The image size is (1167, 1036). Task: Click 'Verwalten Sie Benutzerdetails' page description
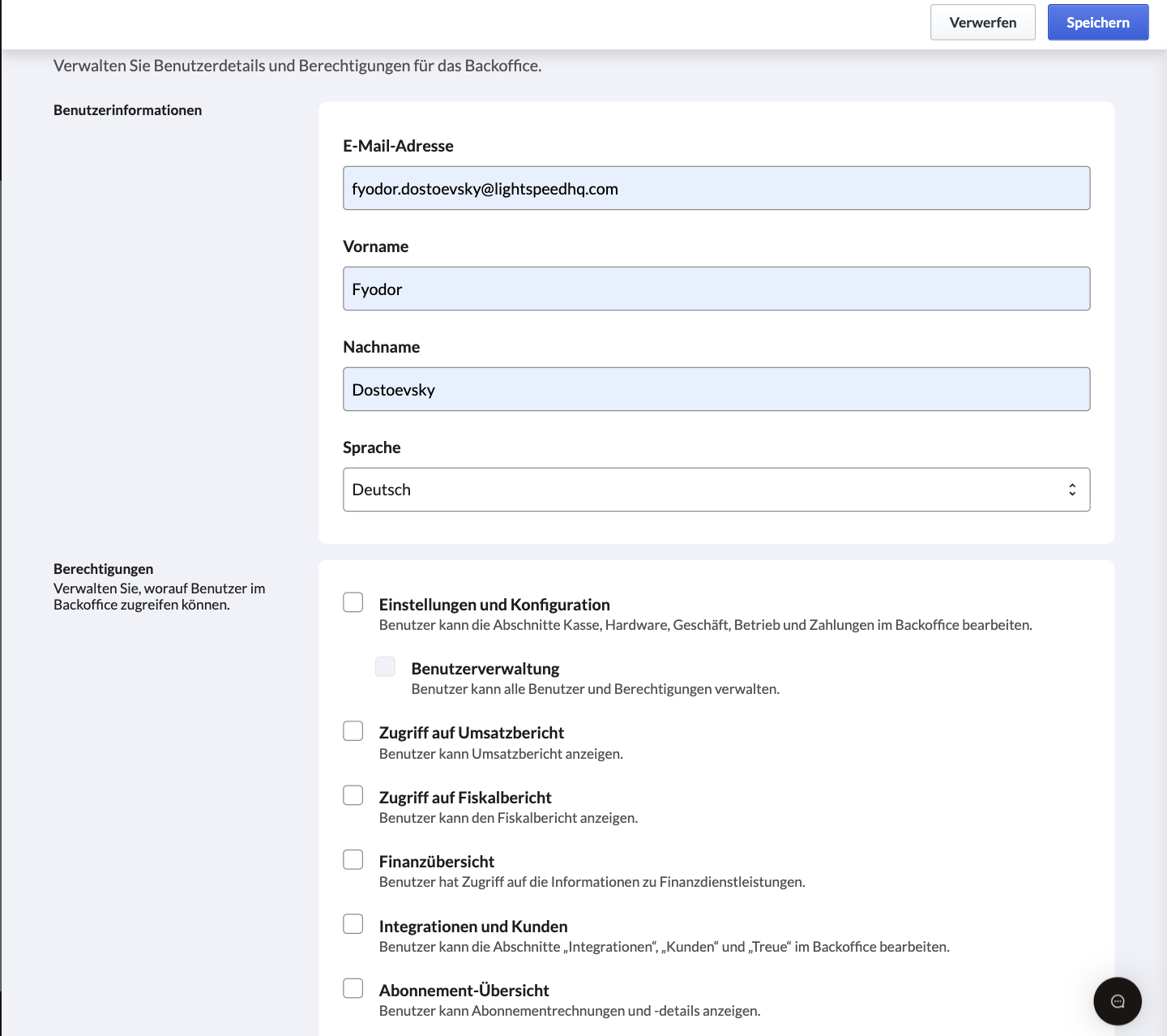pos(297,66)
